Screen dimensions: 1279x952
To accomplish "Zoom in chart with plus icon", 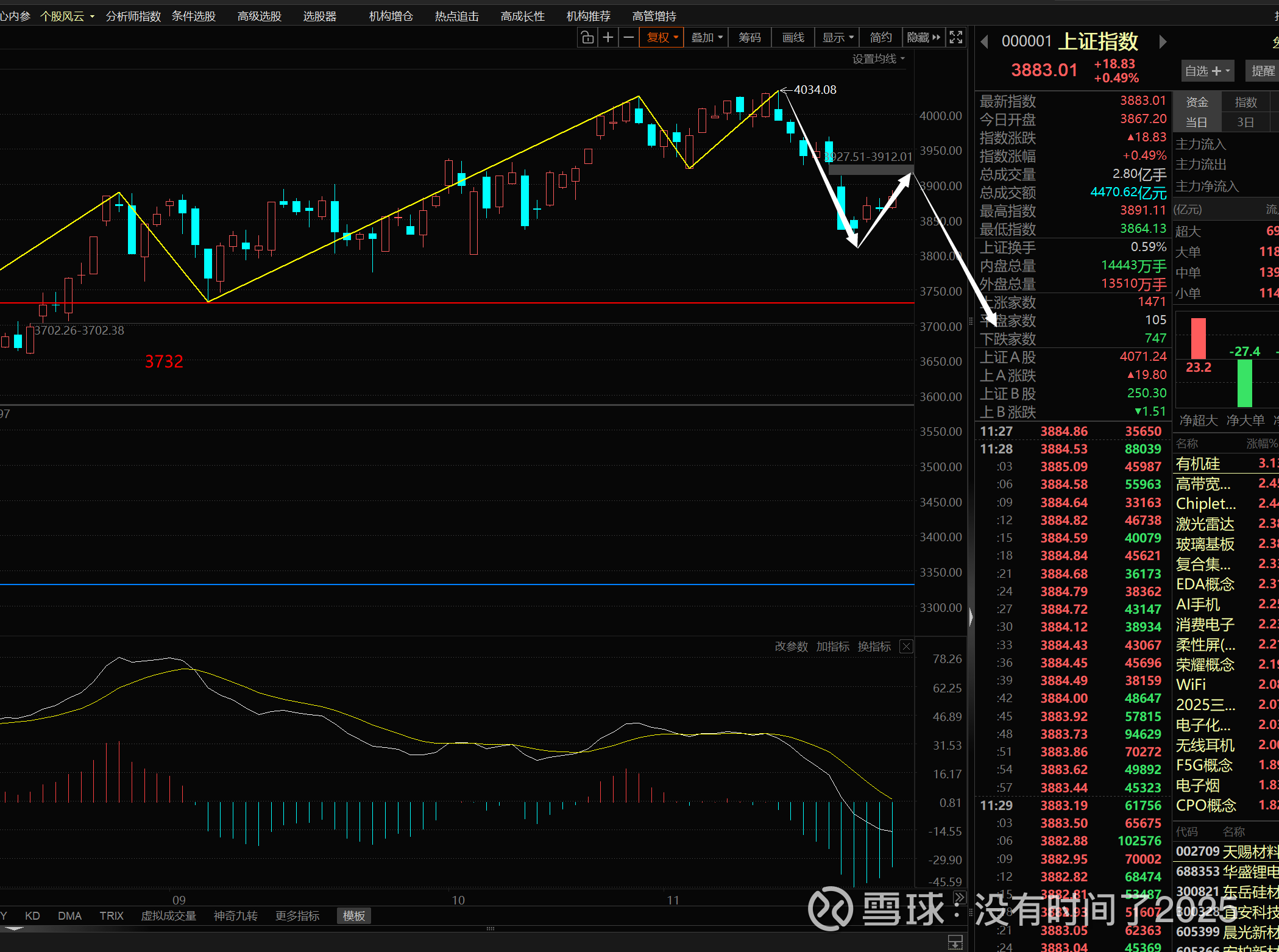I will (x=608, y=38).
